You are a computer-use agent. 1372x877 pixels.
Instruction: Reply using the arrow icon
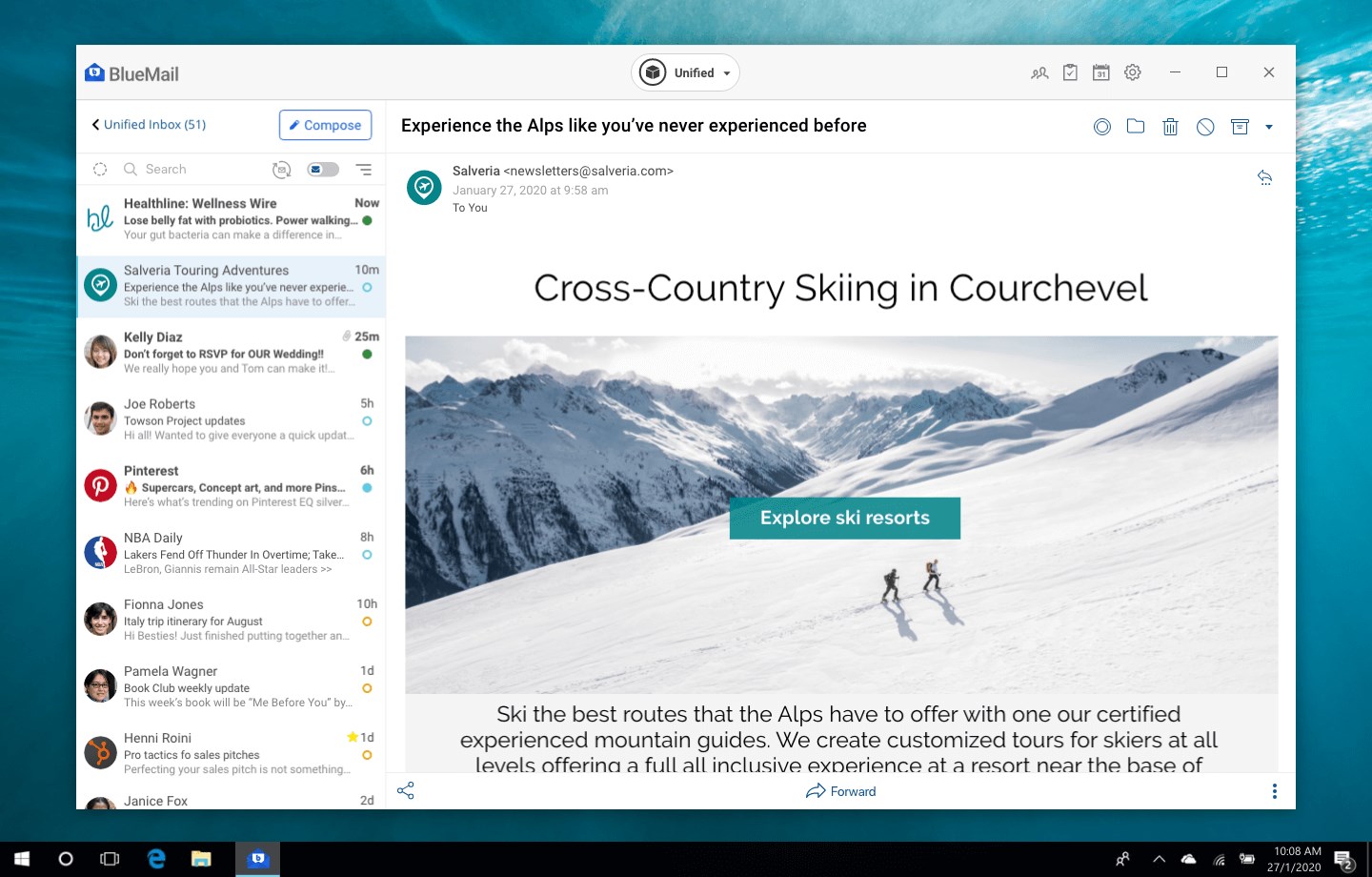[1264, 177]
